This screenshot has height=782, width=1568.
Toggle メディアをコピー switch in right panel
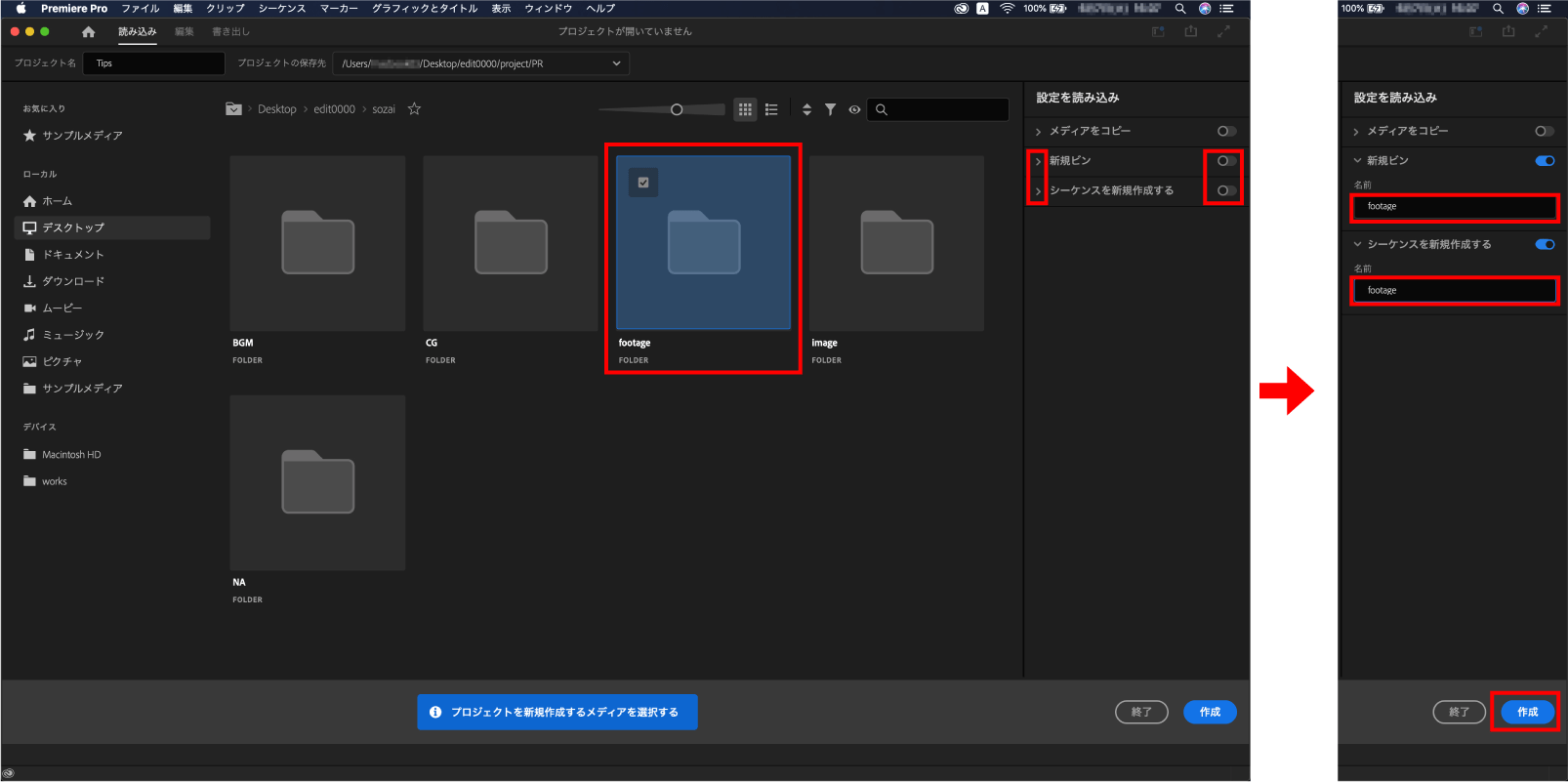(x=1545, y=131)
